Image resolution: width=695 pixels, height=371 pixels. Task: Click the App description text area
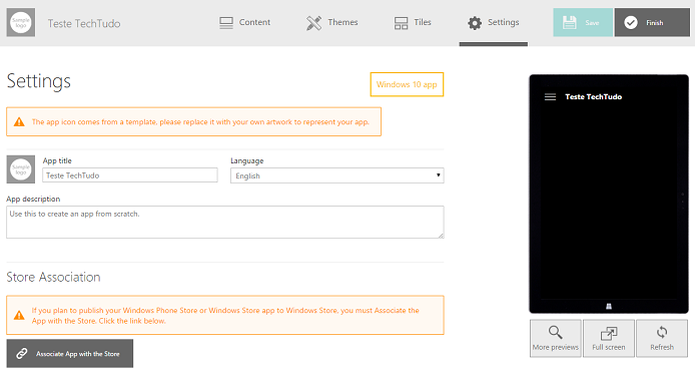225,222
